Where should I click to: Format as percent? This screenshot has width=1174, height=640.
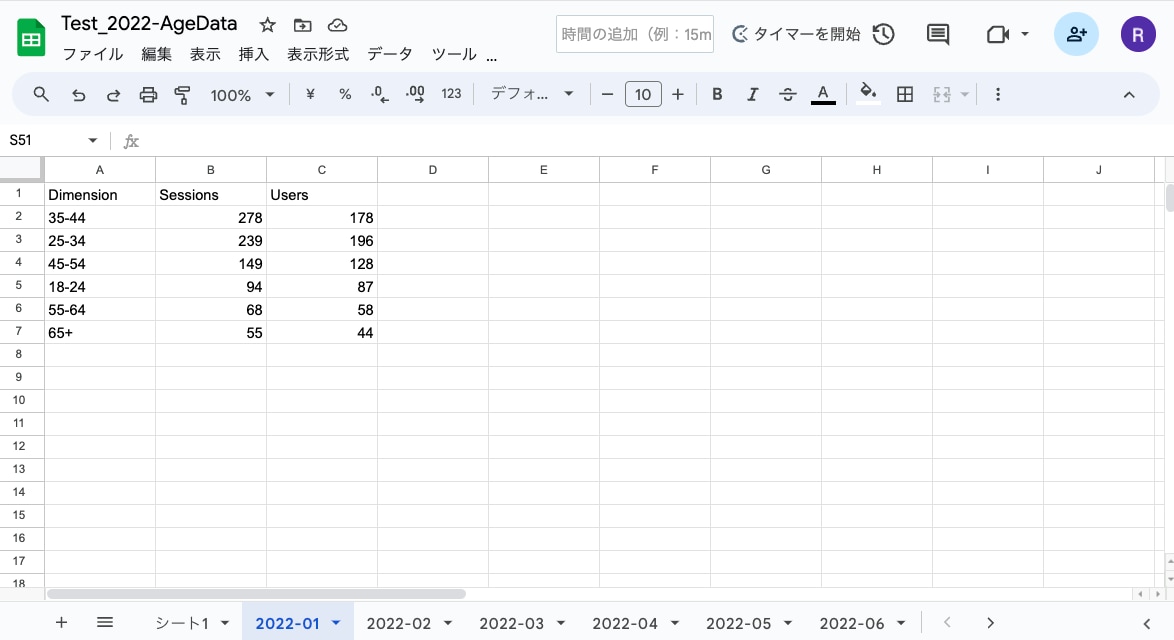coord(344,94)
